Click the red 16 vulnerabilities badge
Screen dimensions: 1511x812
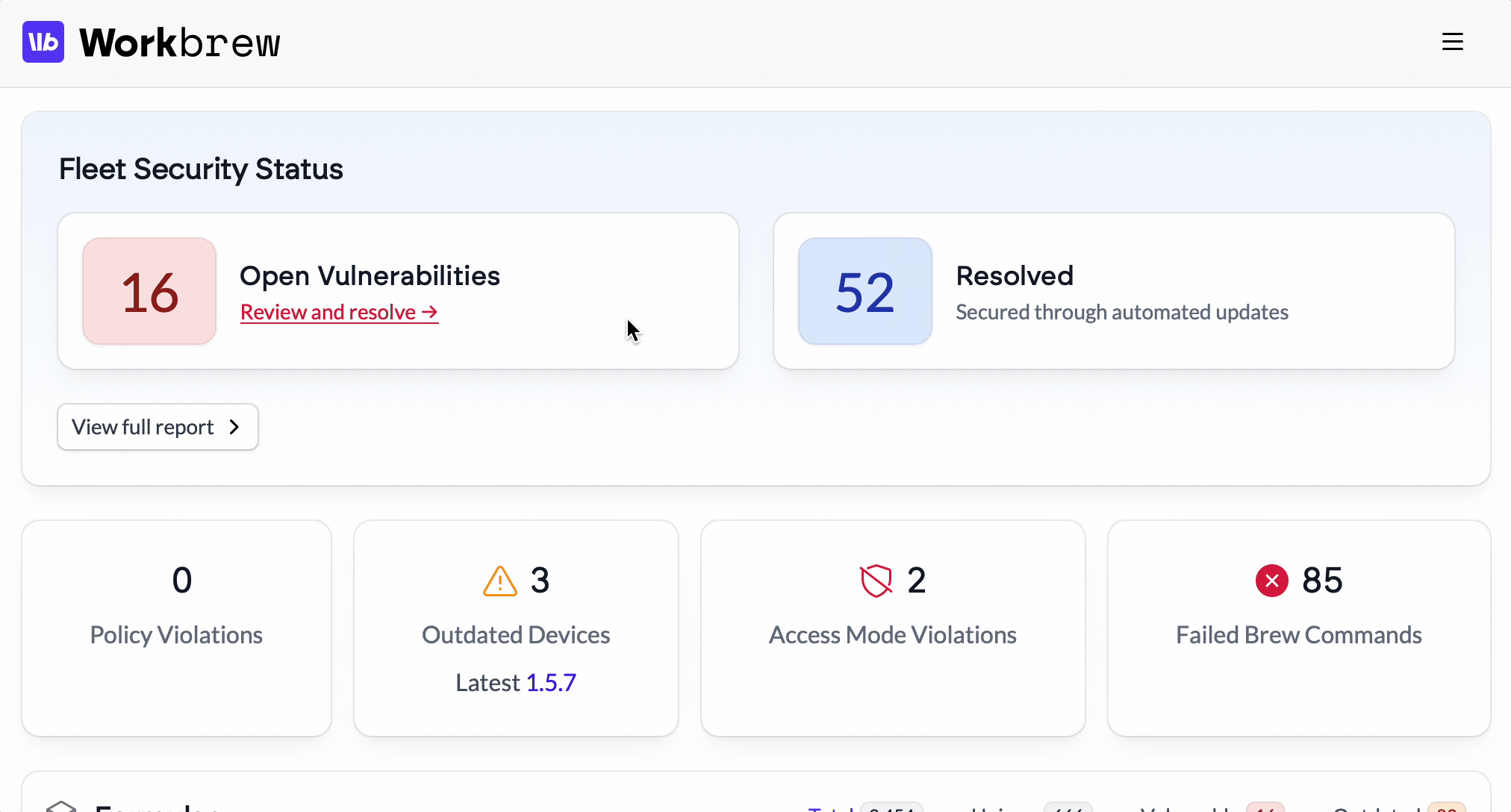tap(149, 291)
